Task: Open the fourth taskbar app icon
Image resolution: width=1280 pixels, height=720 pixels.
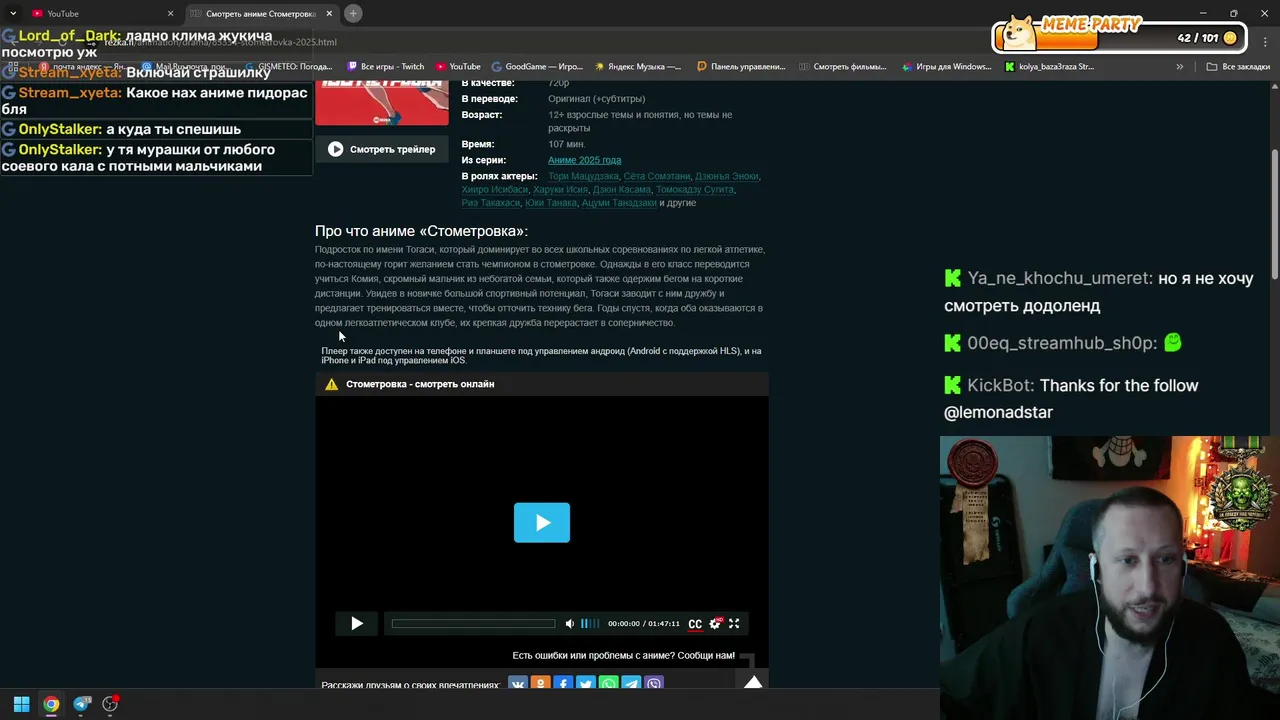Action: click(111, 704)
